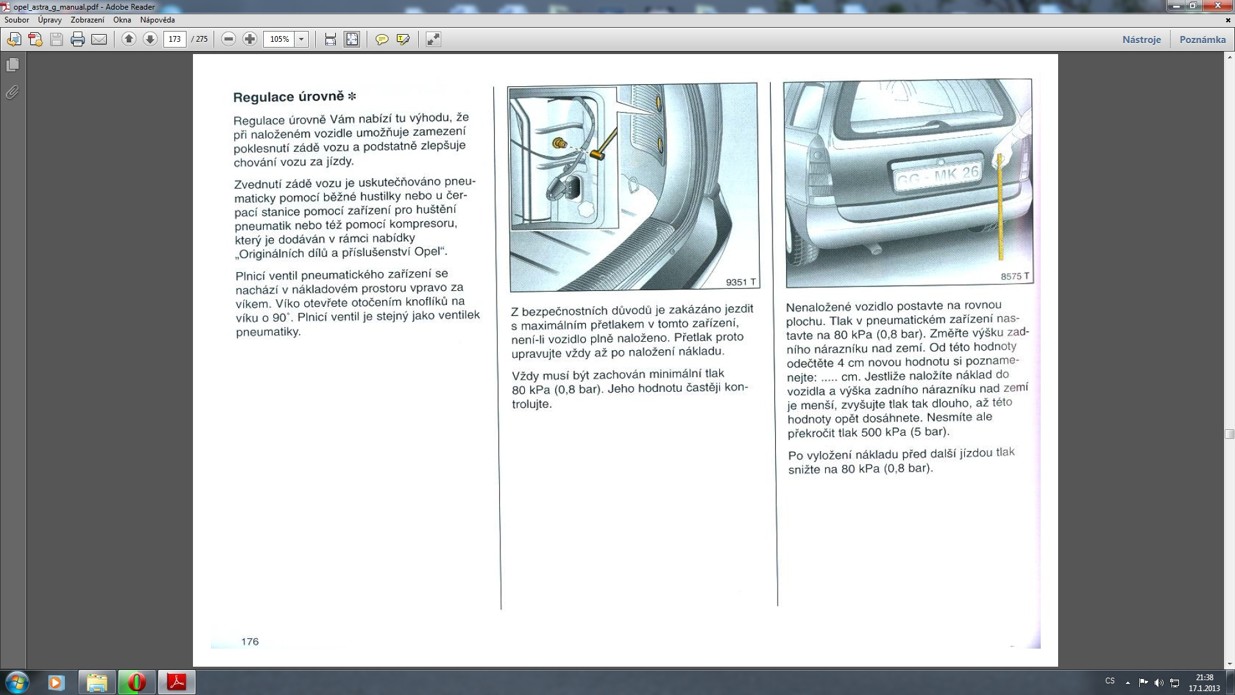
Task: Select the highlight text tool
Action: click(403, 39)
